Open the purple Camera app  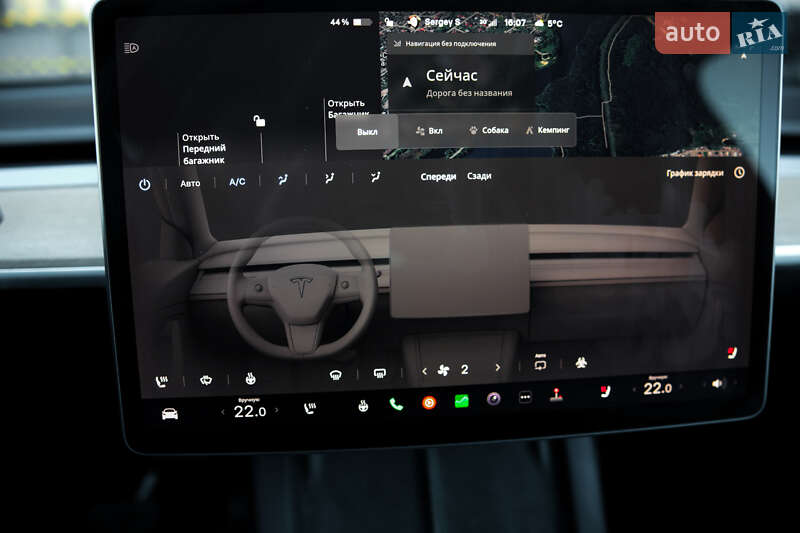coord(493,399)
